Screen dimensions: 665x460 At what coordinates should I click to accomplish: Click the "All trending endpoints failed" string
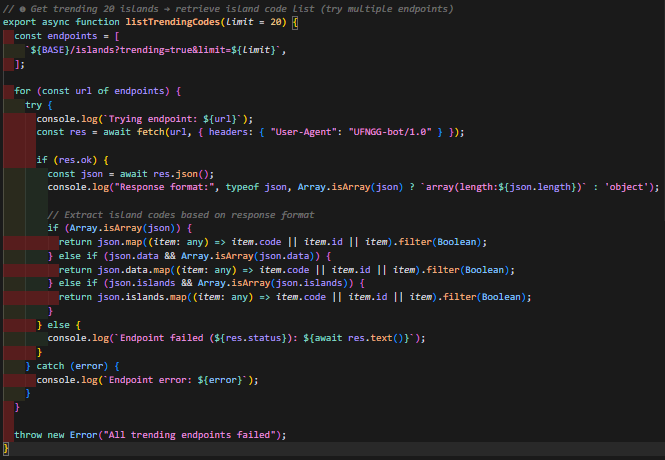pos(189,435)
